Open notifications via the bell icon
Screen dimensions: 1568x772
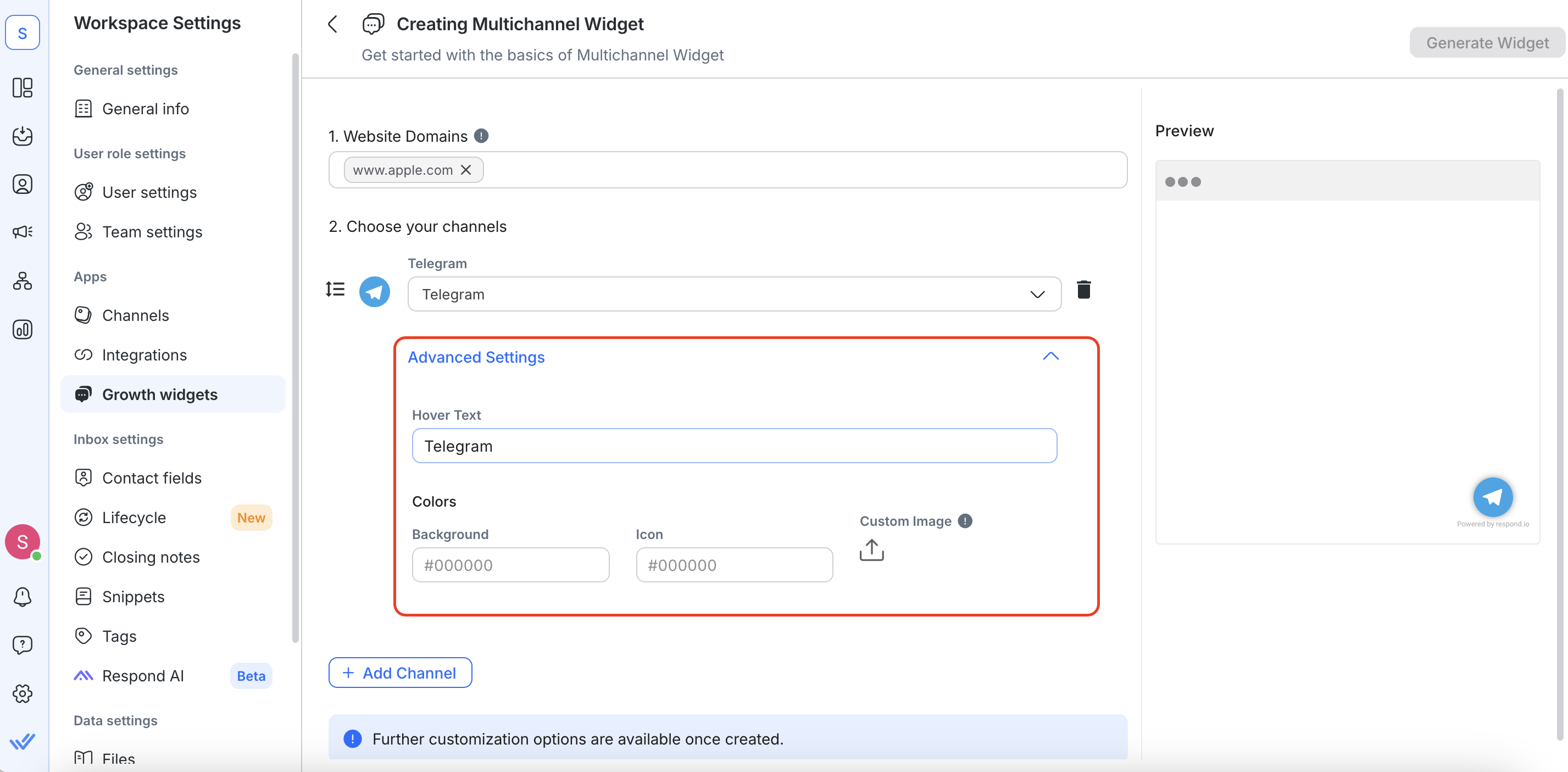tap(23, 597)
